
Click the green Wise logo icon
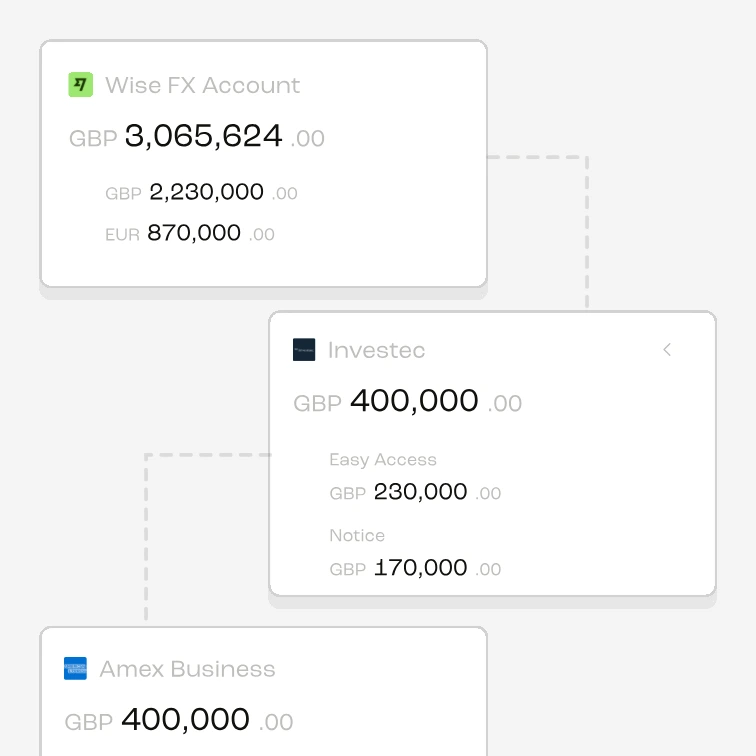click(x=81, y=85)
